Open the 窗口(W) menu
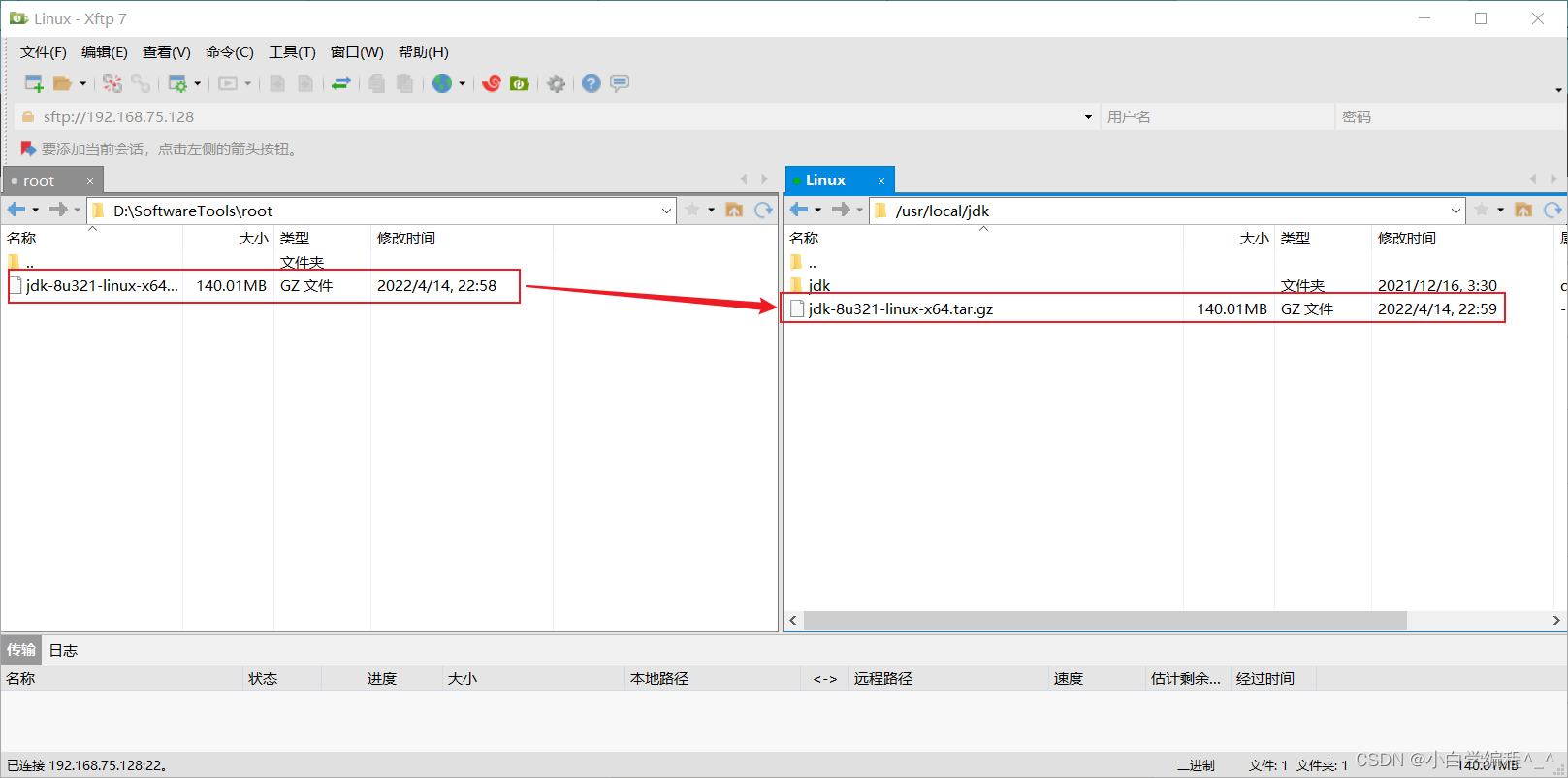This screenshot has height=778, width=1568. coord(357,52)
